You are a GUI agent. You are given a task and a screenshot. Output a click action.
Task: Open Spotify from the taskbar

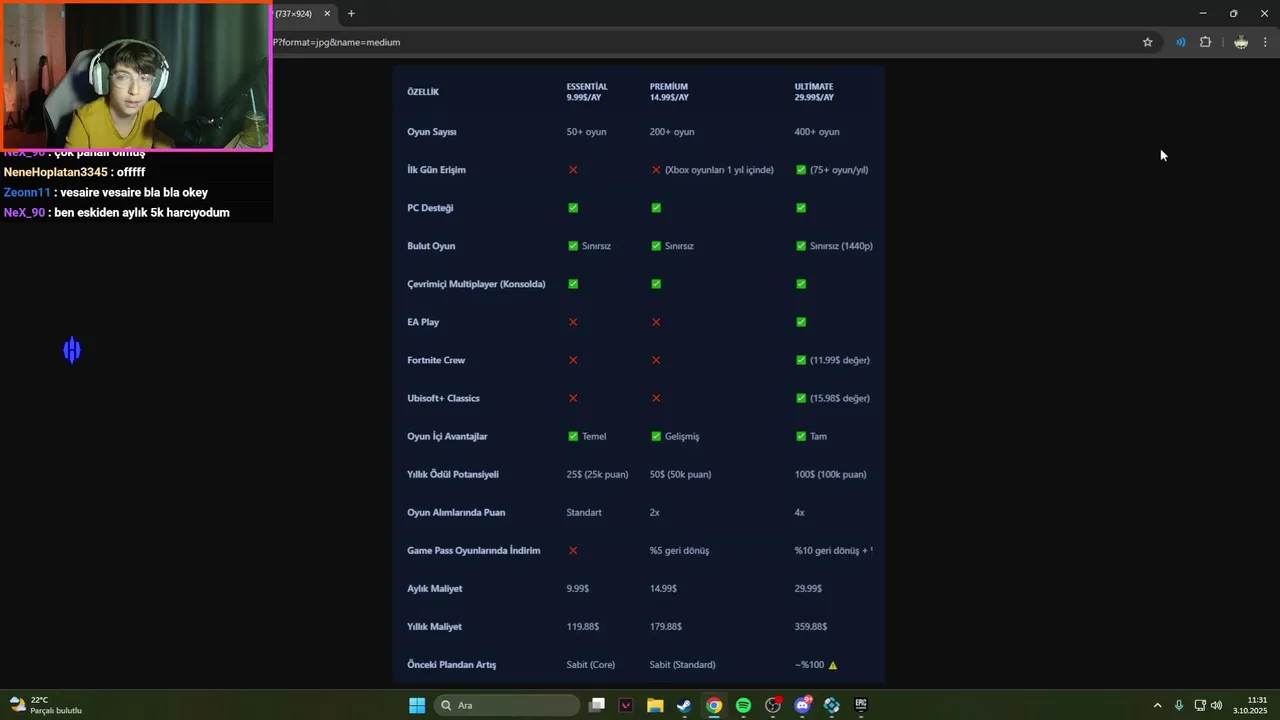[743, 705]
